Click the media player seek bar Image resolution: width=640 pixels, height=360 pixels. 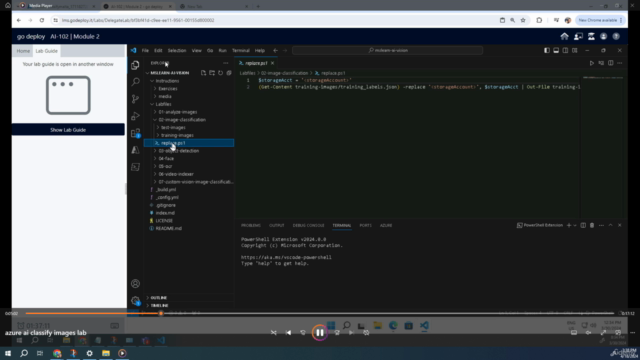pos(320,313)
